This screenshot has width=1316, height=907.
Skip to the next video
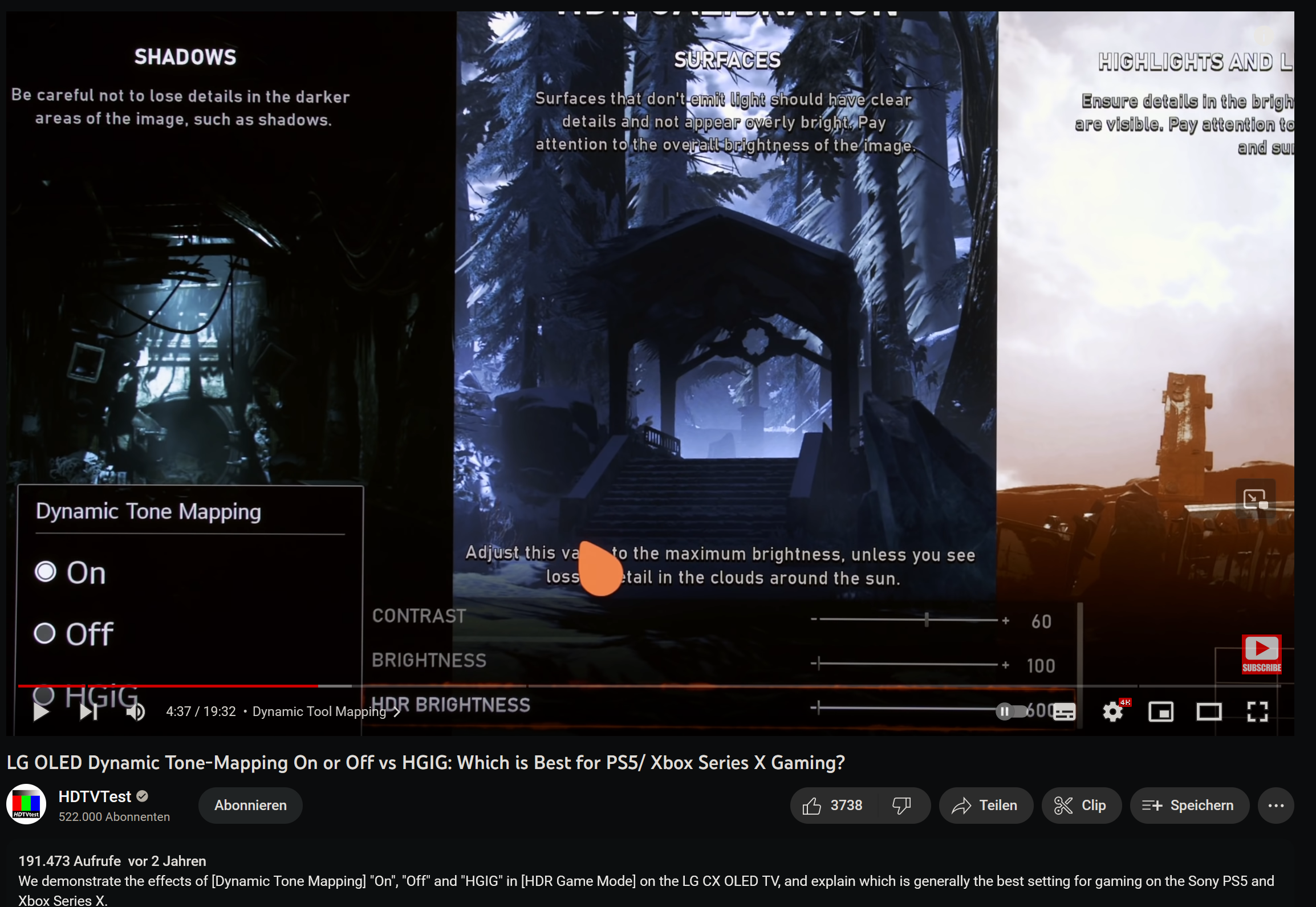click(x=87, y=711)
